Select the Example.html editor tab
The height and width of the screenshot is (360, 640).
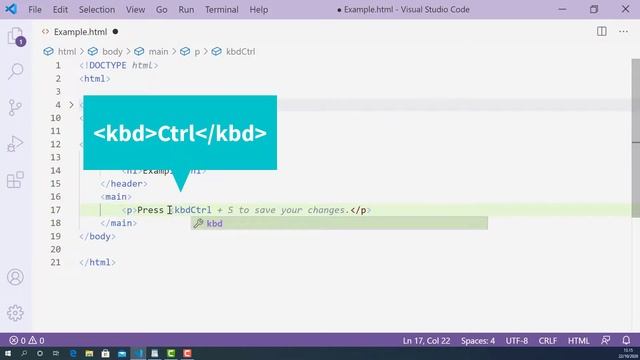pyautogui.click(x=80, y=32)
